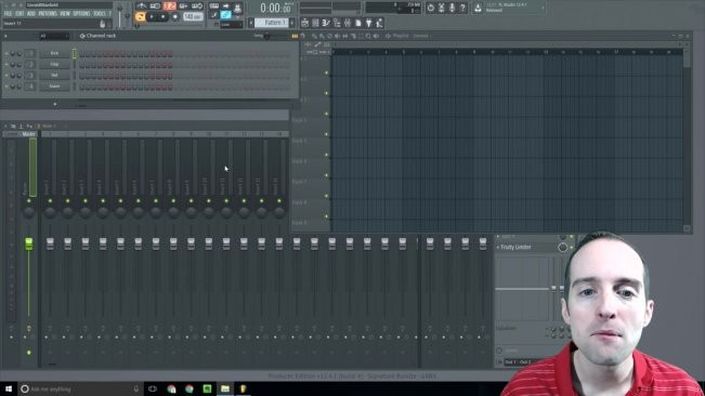Click the Fruity Limiter slot name
This screenshot has width=705, height=396.
coord(516,247)
